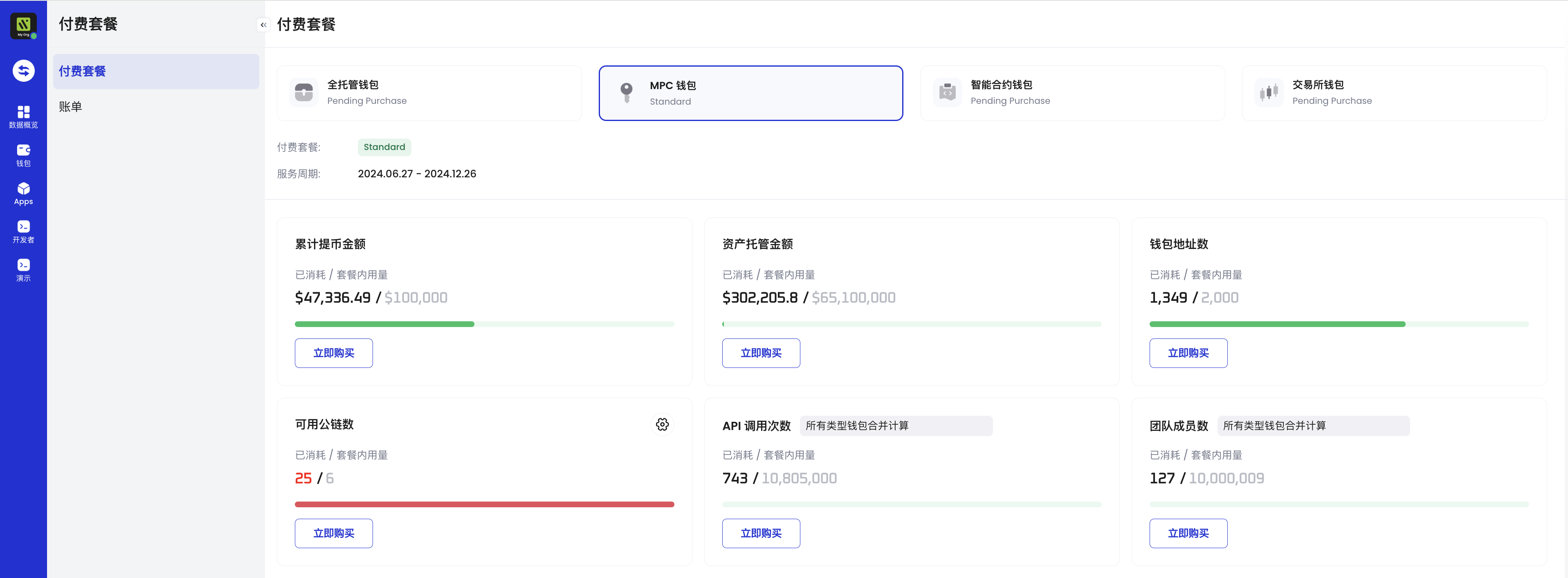Click the red 25 chain count
The height and width of the screenshot is (578, 1568).
point(303,478)
